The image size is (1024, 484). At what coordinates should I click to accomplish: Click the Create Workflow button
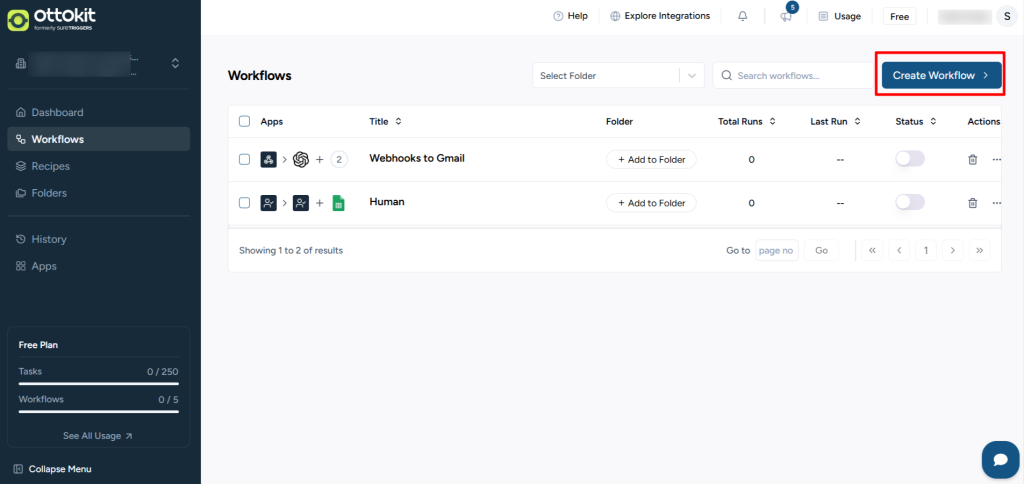[x=940, y=75]
